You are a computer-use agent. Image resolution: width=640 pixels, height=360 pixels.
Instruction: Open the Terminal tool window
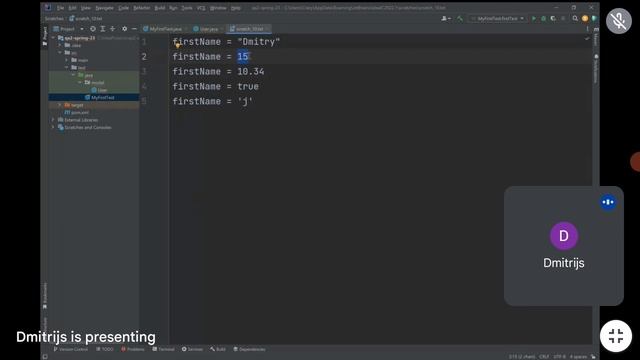(163, 349)
